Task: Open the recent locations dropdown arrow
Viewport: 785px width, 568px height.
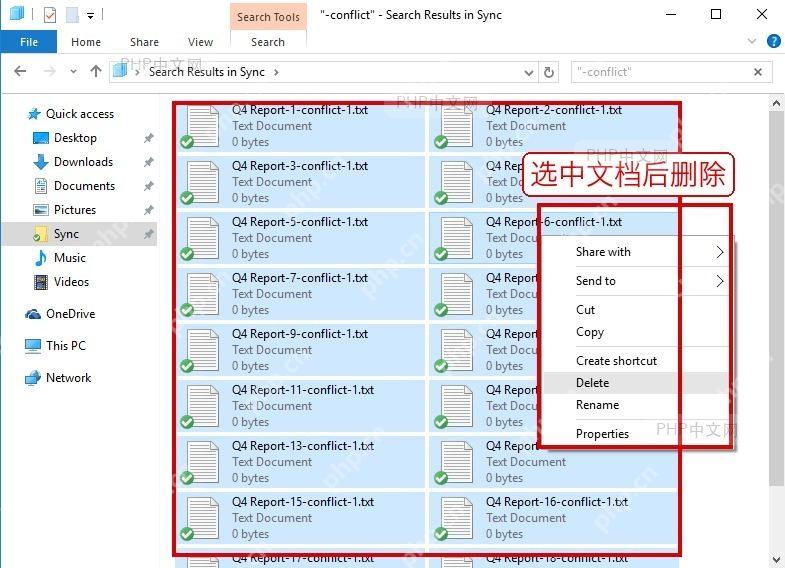Action: point(73,72)
